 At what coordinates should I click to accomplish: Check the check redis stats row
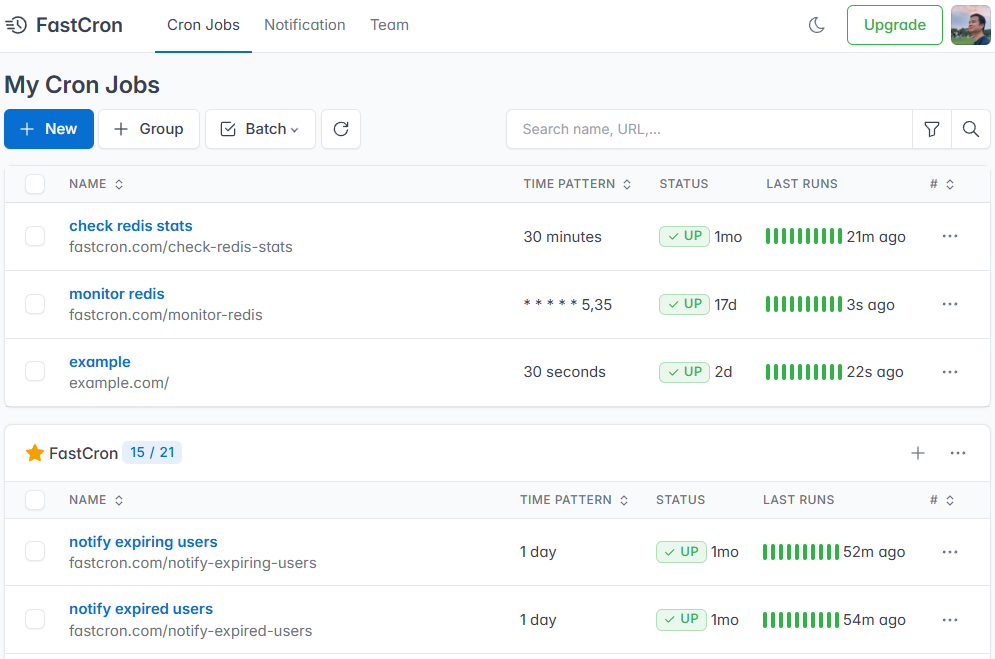click(x=35, y=236)
